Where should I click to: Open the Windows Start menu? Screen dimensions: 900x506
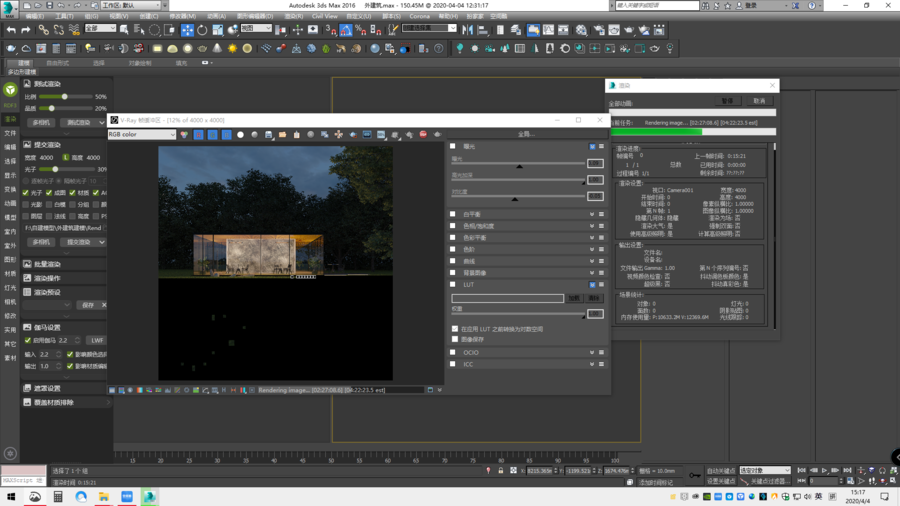pyautogui.click(x=11, y=497)
